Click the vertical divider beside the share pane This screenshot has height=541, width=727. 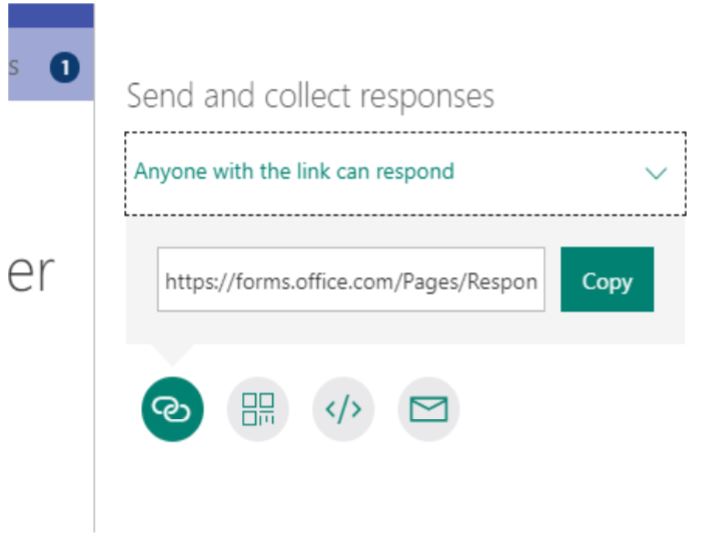tap(94, 315)
